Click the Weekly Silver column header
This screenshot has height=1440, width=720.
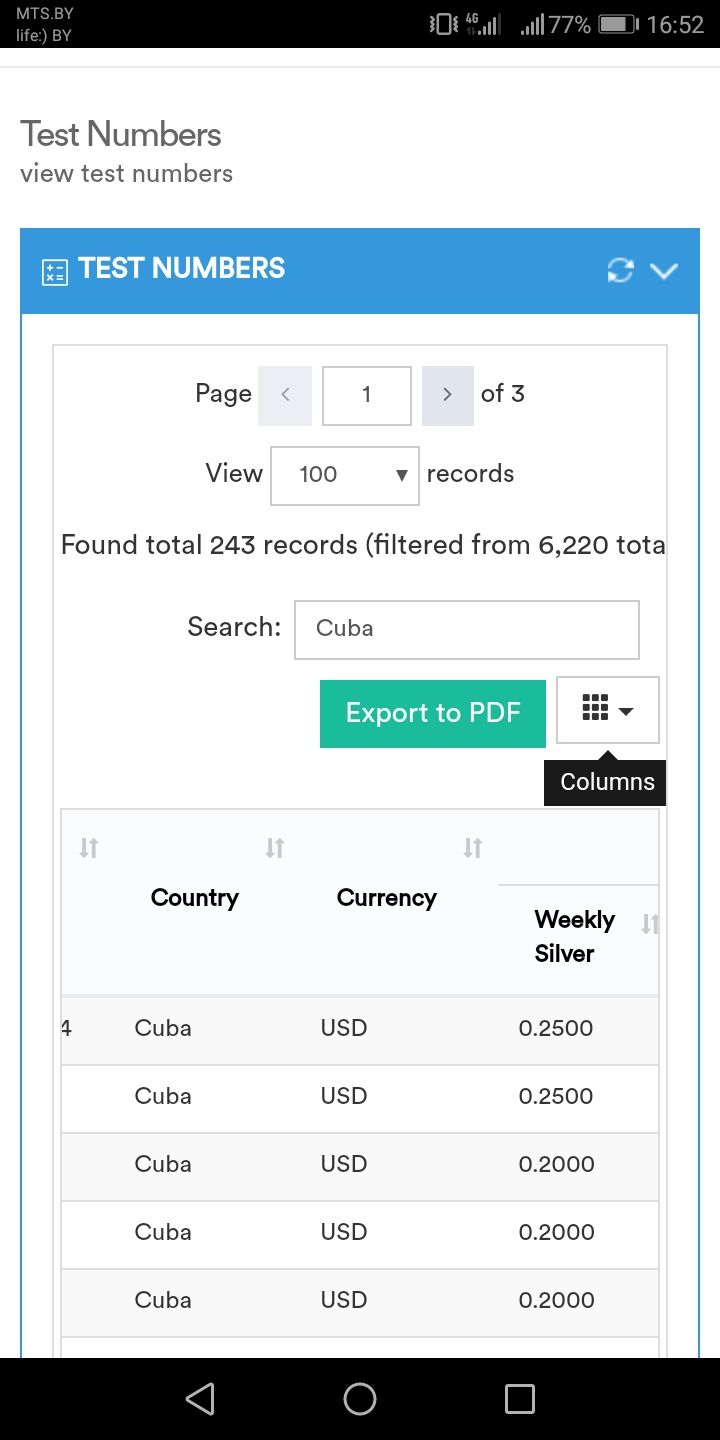coord(574,936)
